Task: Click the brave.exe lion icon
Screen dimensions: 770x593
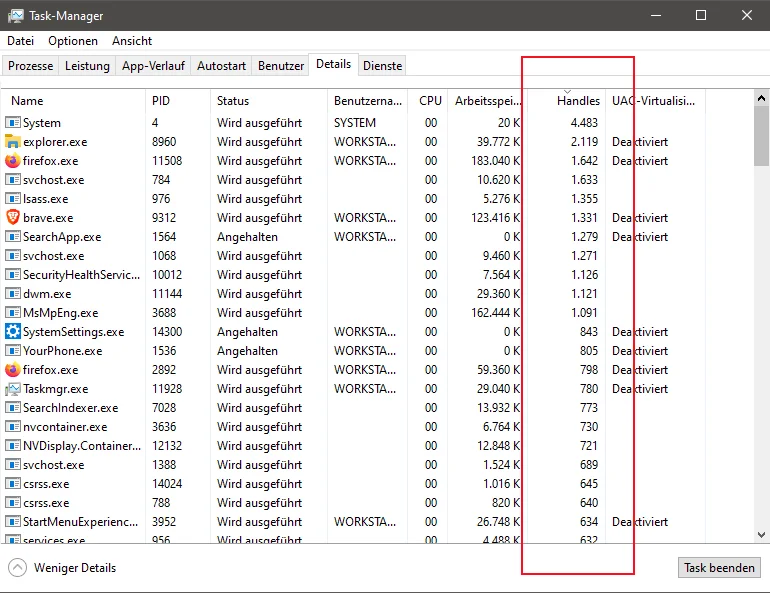Action: pyautogui.click(x=13, y=217)
